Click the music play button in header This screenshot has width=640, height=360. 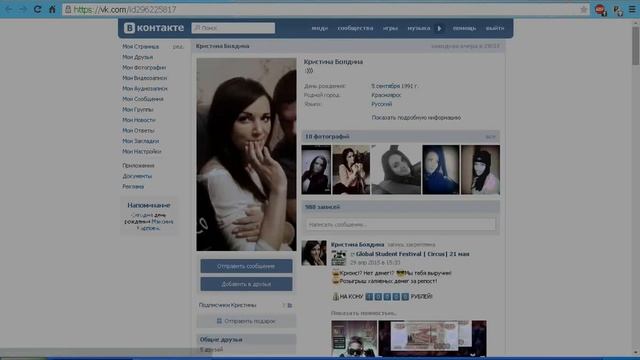click(440, 28)
